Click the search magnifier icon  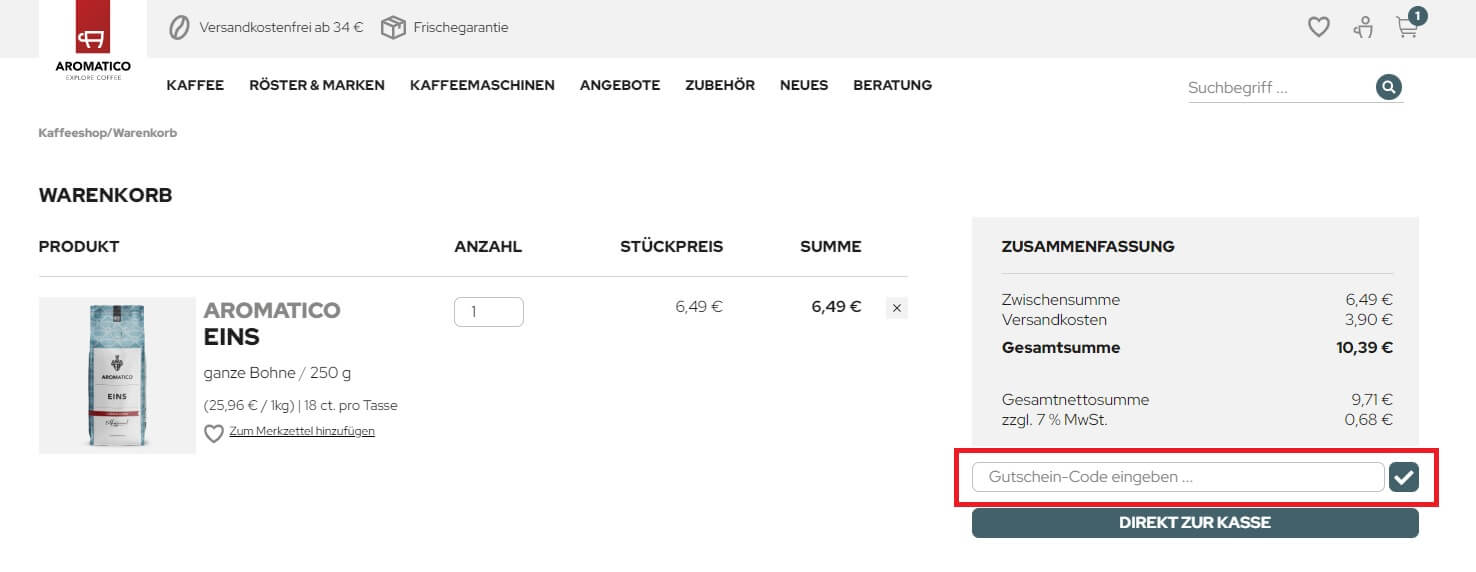[x=1388, y=87]
